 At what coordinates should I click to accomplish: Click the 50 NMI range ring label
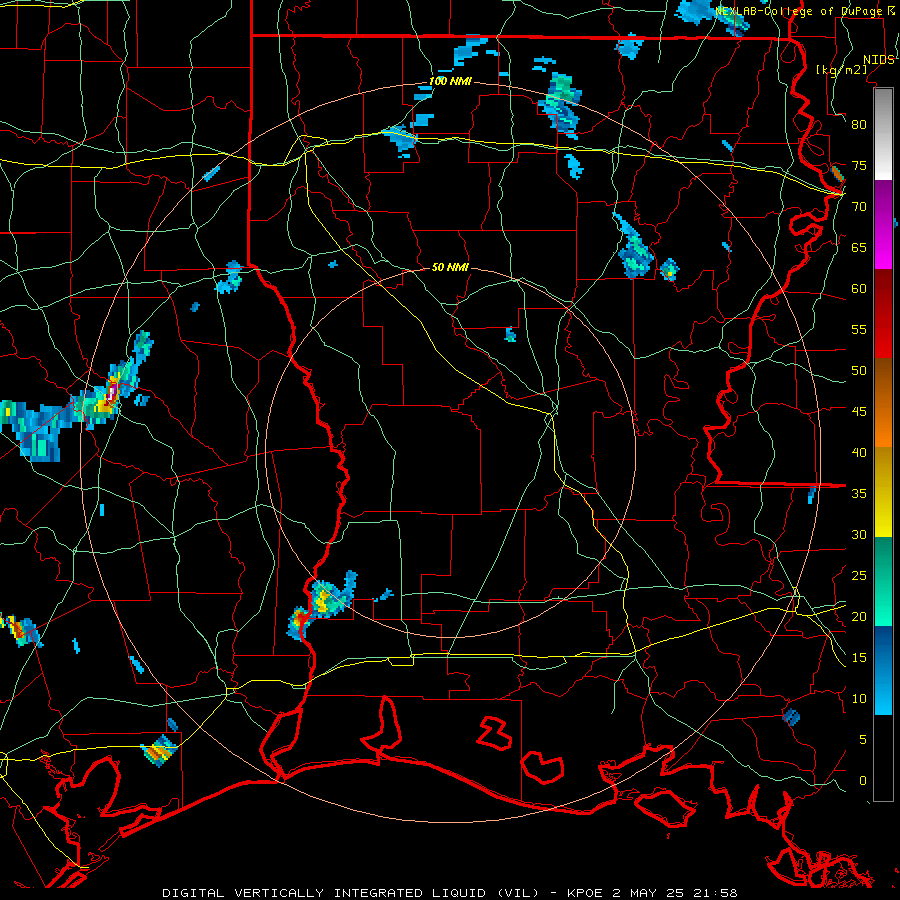tap(450, 267)
